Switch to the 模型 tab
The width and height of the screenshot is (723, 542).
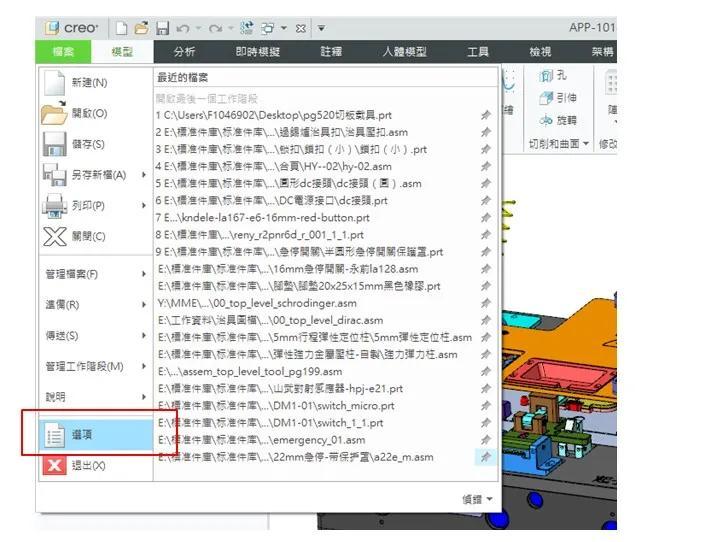[x=122, y=52]
